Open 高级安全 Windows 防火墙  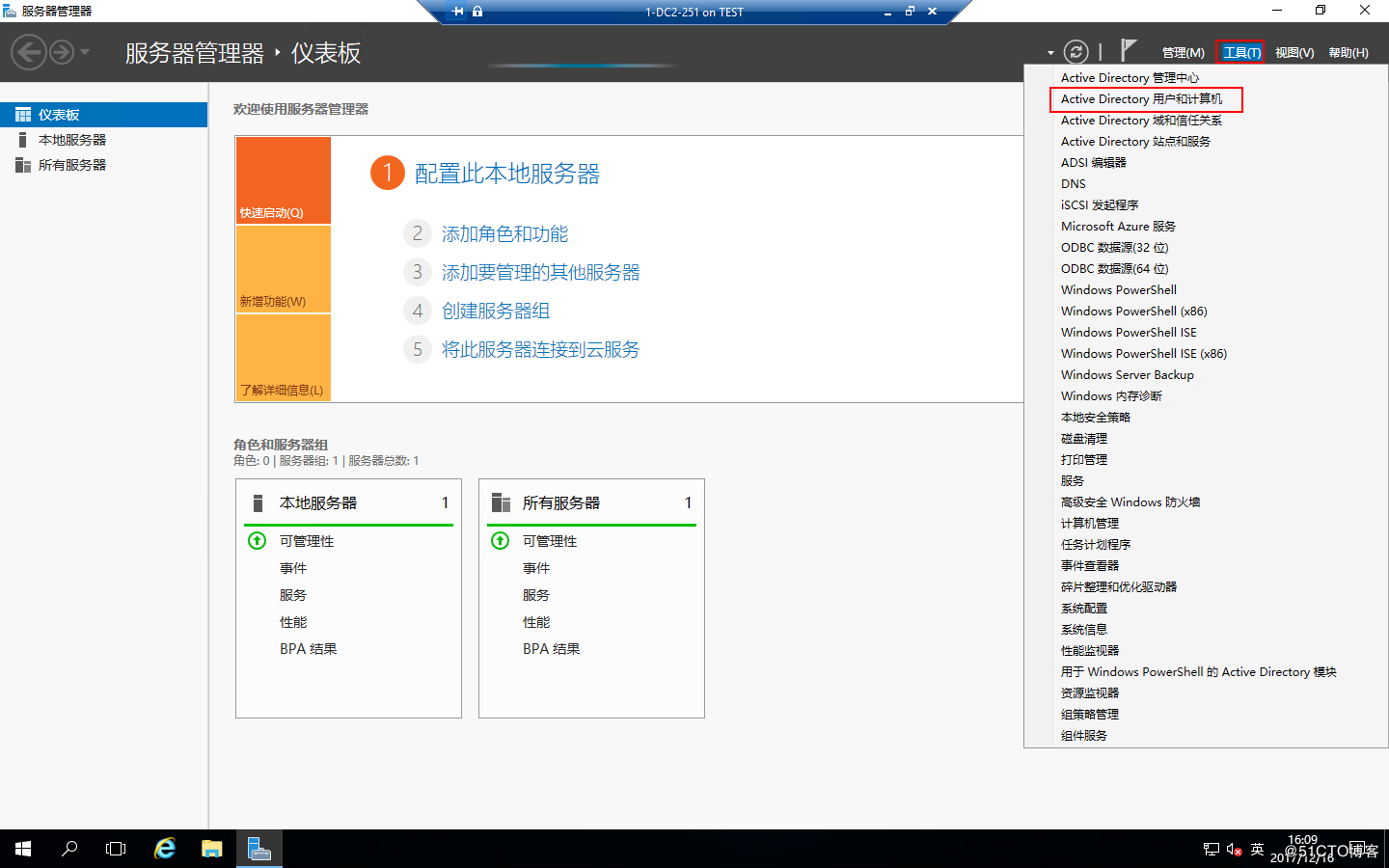pos(1206,502)
